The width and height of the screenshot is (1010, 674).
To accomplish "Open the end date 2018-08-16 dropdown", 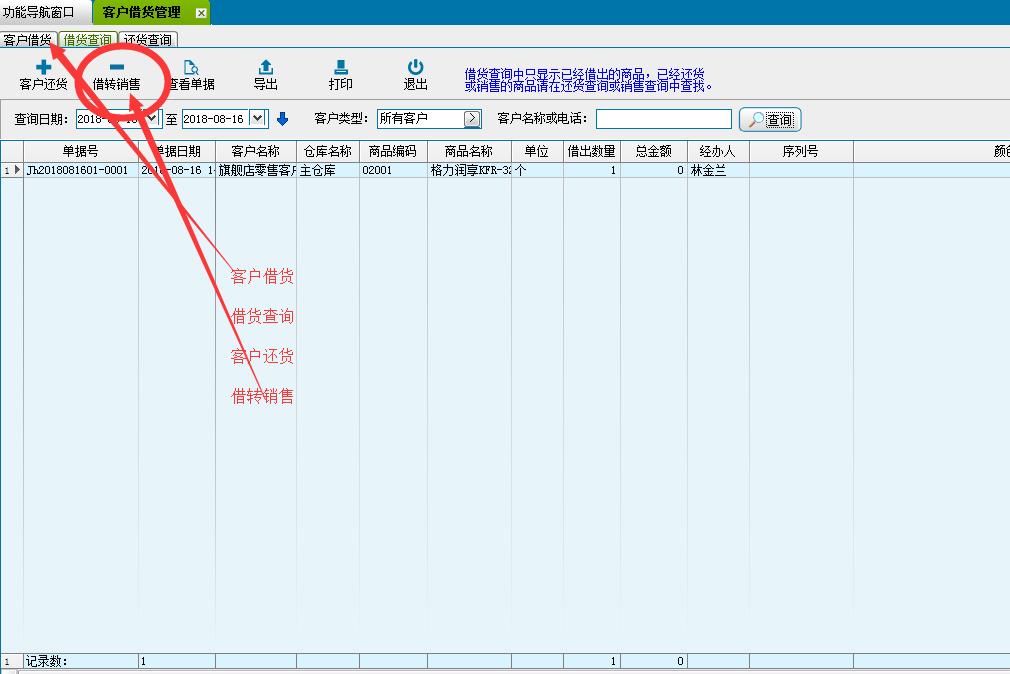I will click(257, 118).
